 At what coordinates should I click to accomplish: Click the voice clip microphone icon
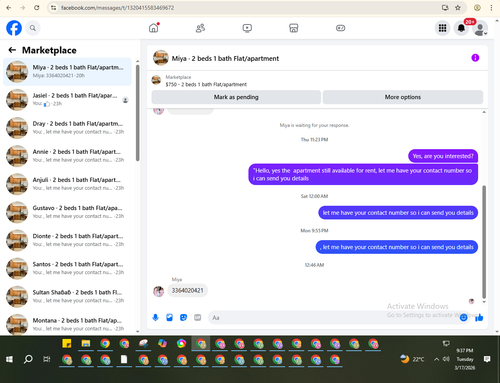tap(155, 317)
